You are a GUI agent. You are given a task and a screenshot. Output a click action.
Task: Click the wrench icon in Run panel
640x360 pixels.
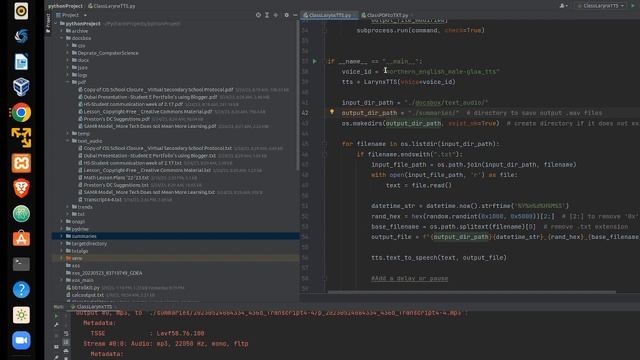tap(56, 325)
